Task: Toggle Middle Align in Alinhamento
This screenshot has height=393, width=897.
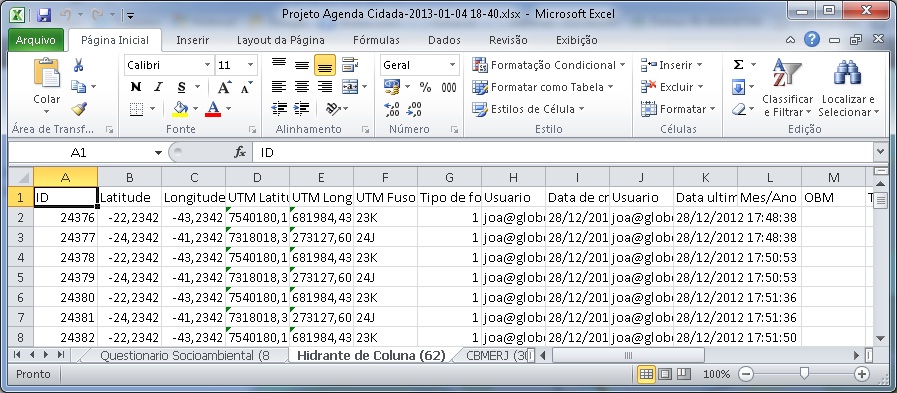Action: tap(302, 65)
